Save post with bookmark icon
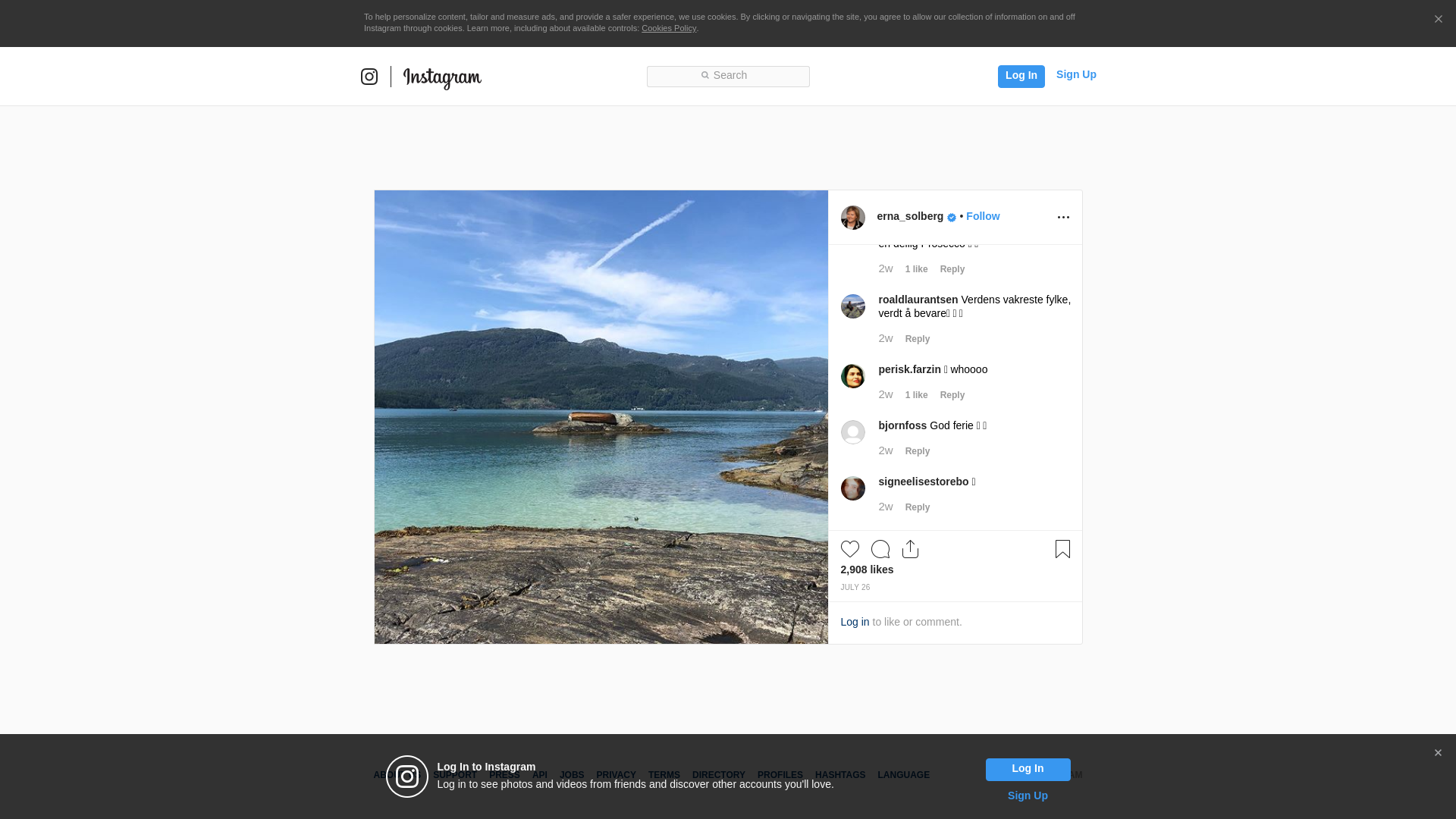Image resolution: width=1456 pixels, height=819 pixels. [x=1062, y=549]
